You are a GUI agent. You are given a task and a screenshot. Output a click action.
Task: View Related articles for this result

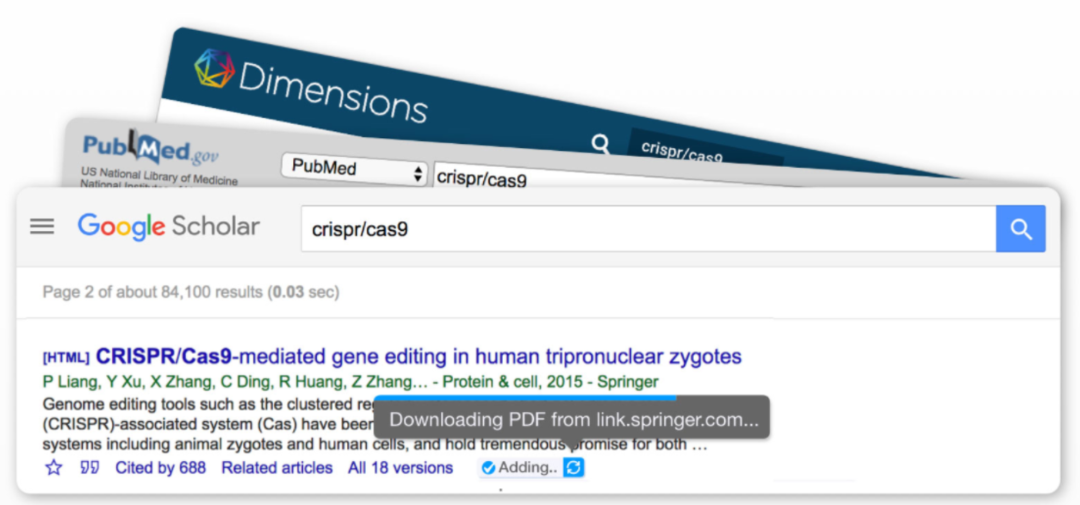(x=277, y=468)
